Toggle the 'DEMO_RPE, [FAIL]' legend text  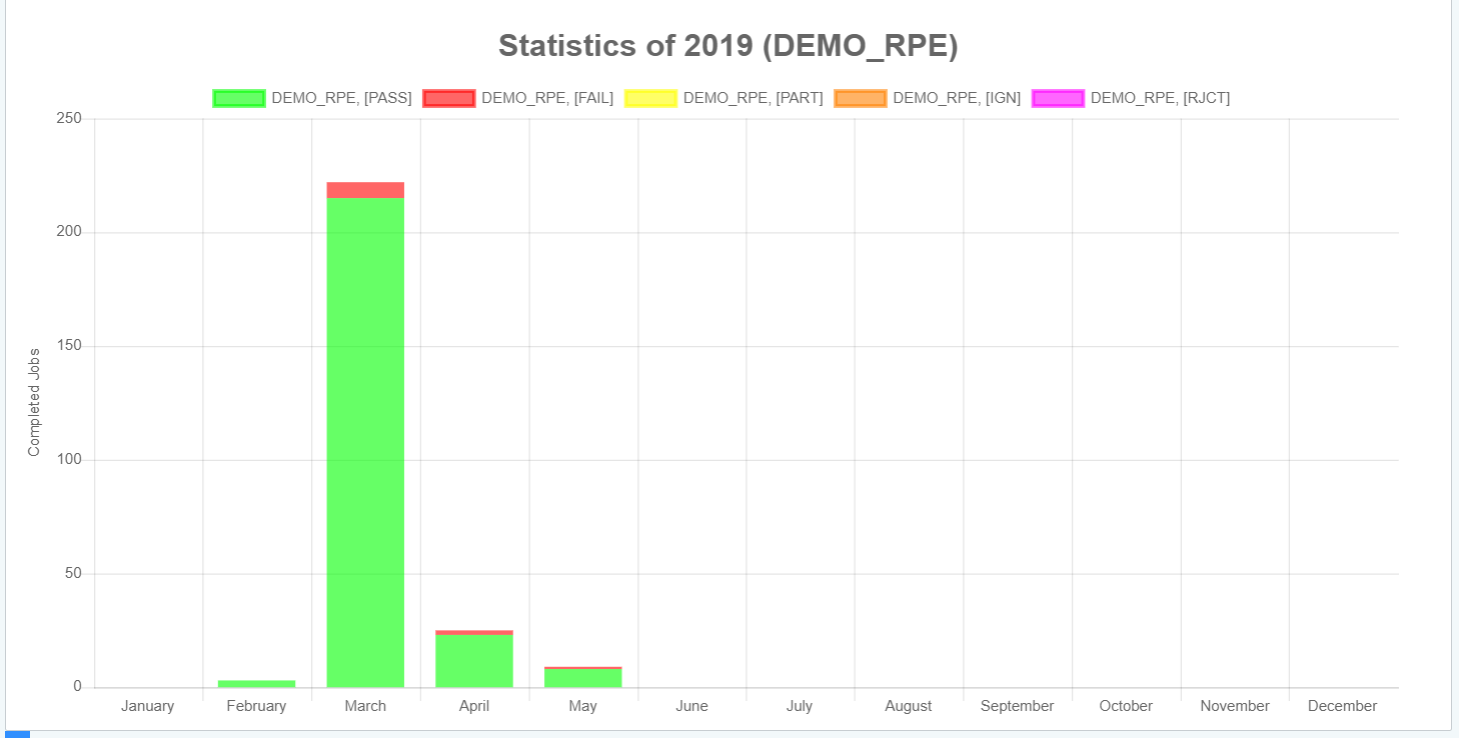coord(547,98)
